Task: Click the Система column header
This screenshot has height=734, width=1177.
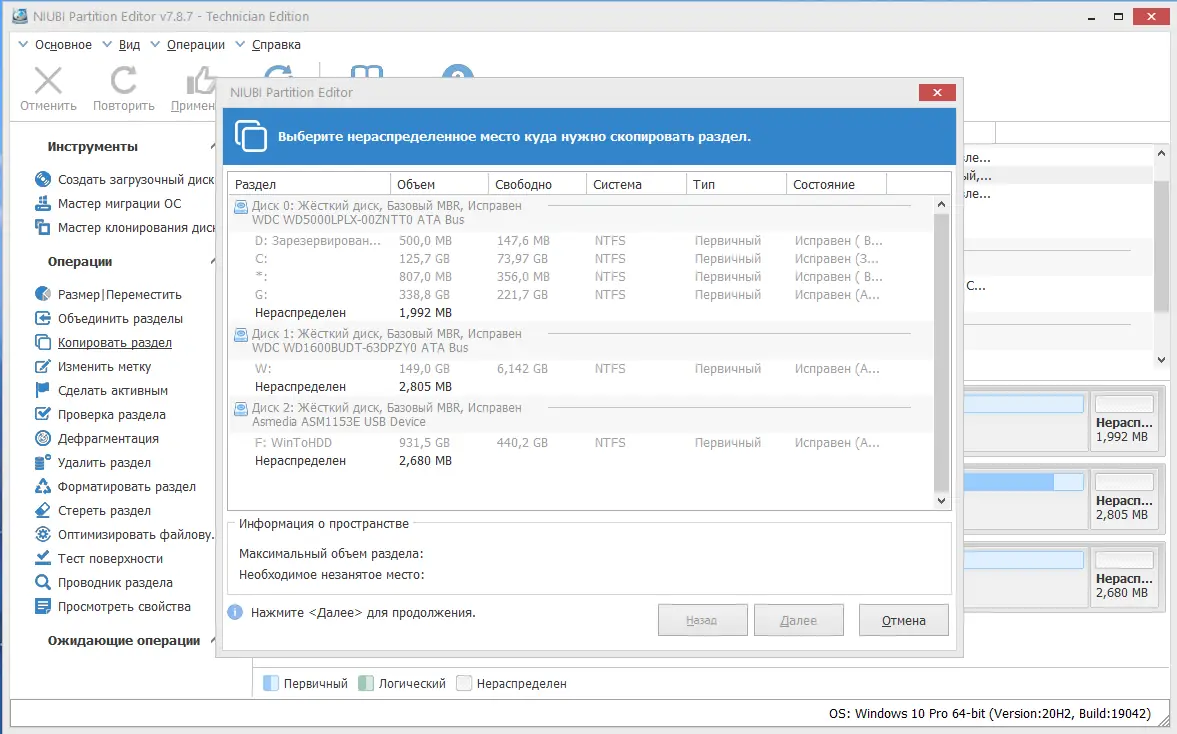Action: pyautogui.click(x=636, y=184)
